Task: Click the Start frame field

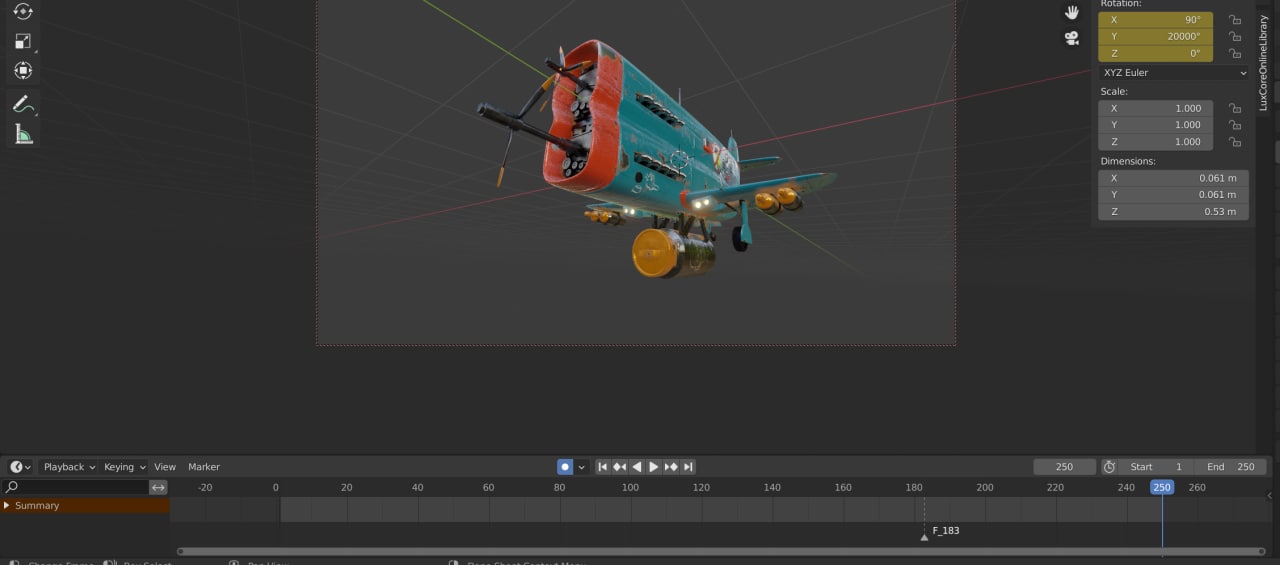Action: pyautogui.click(x=1156, y=467)
